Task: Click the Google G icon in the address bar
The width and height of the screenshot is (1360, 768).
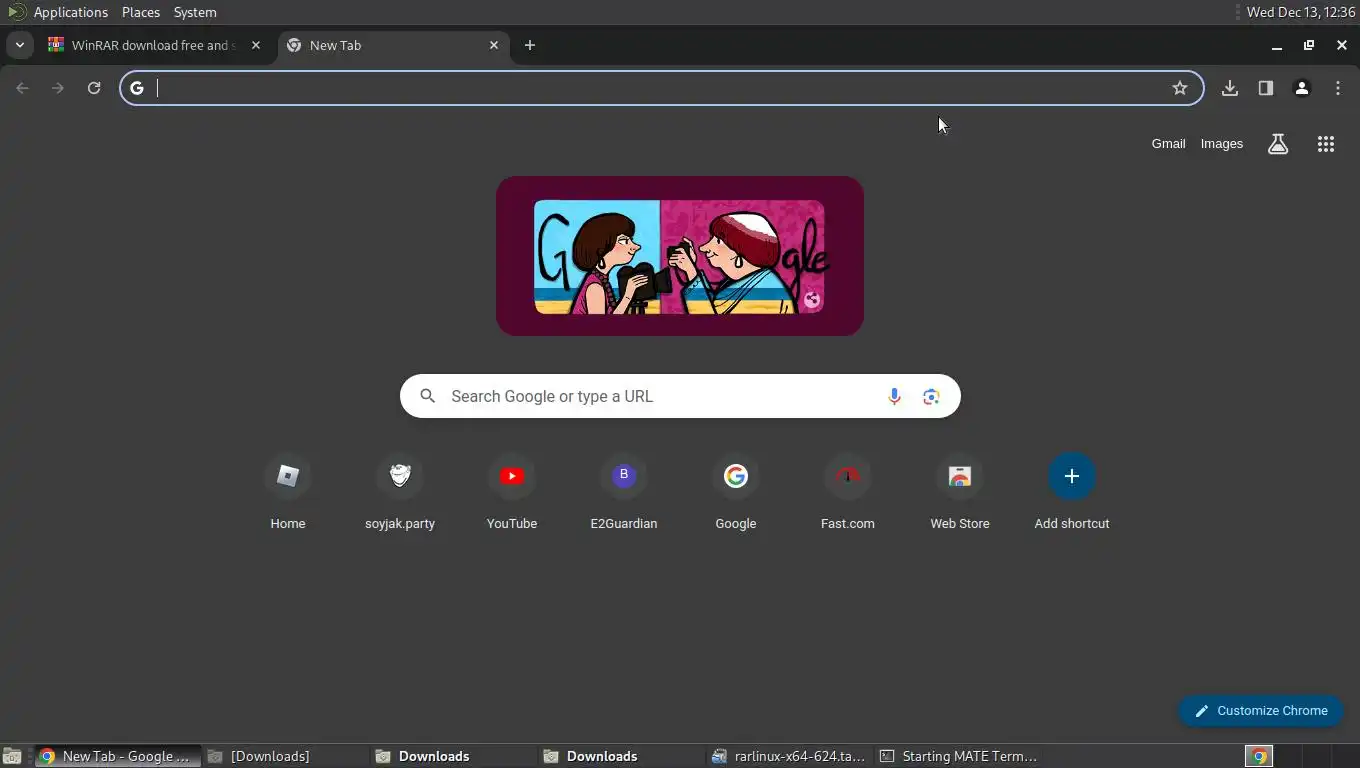Action: (x=137, y=88)
